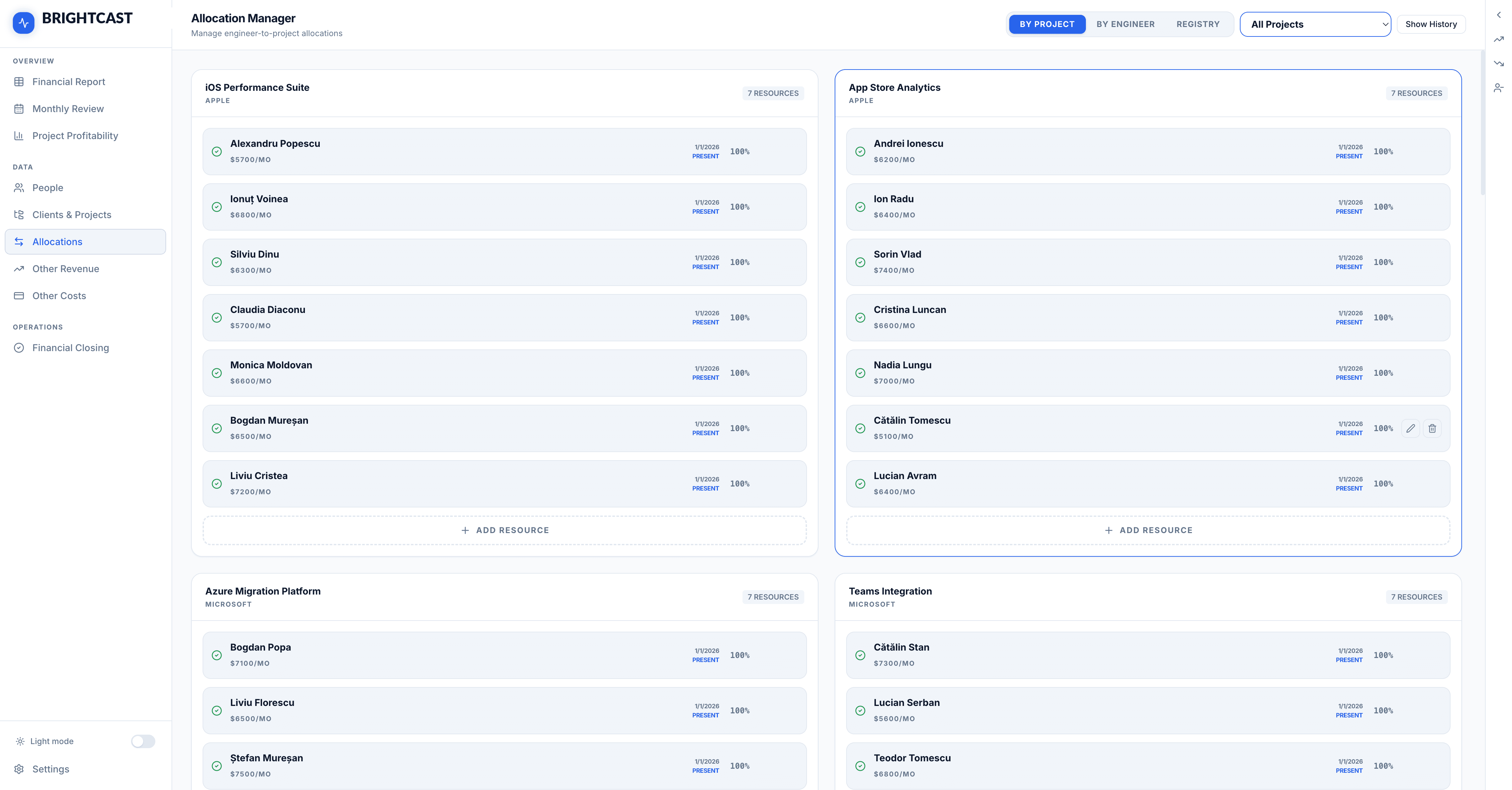Click status check circle beside Bogdan Popa
This screenshot has width=1512, height=790.
(x=216, y=656)
